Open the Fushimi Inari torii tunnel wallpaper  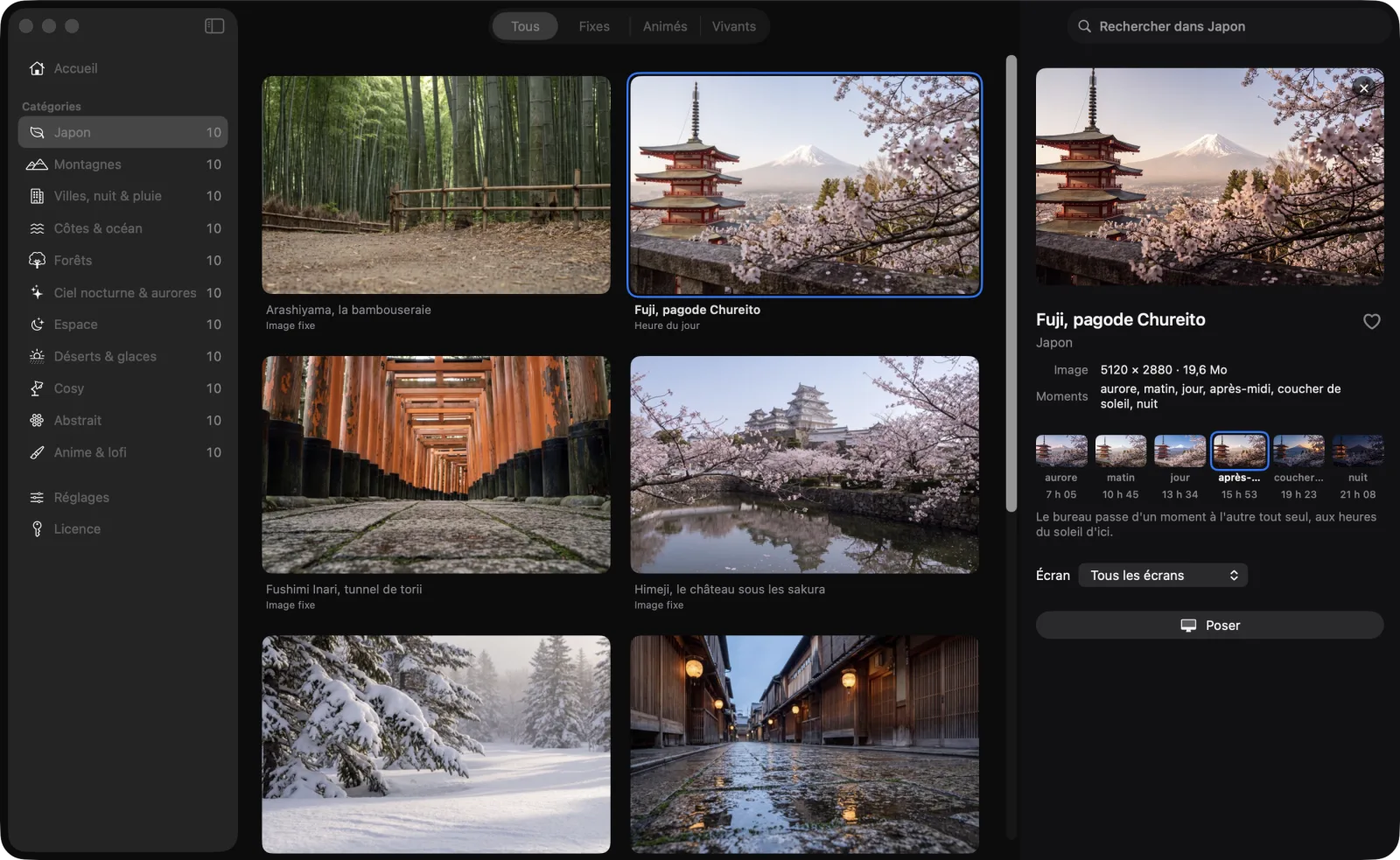pos(436,465)
